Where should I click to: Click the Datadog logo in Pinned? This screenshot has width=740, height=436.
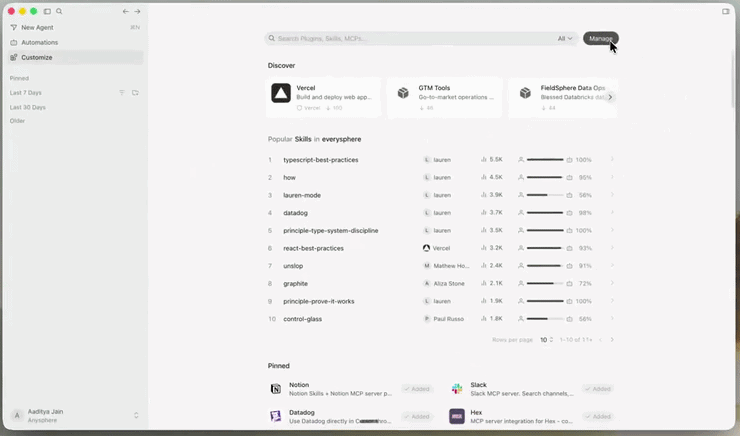pyautogui.click(x=276, y=416)
